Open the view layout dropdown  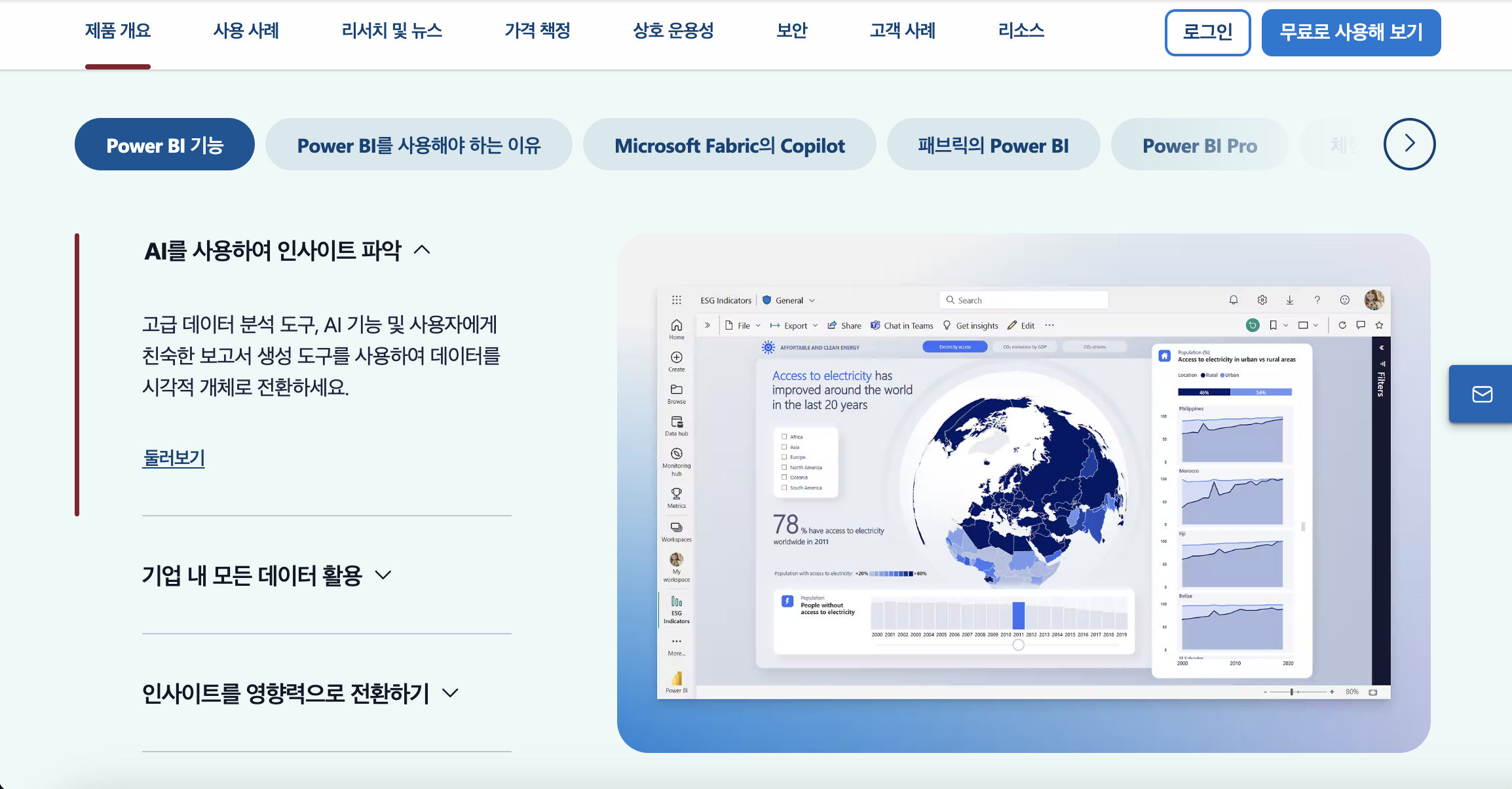(x=1308, y=325)
